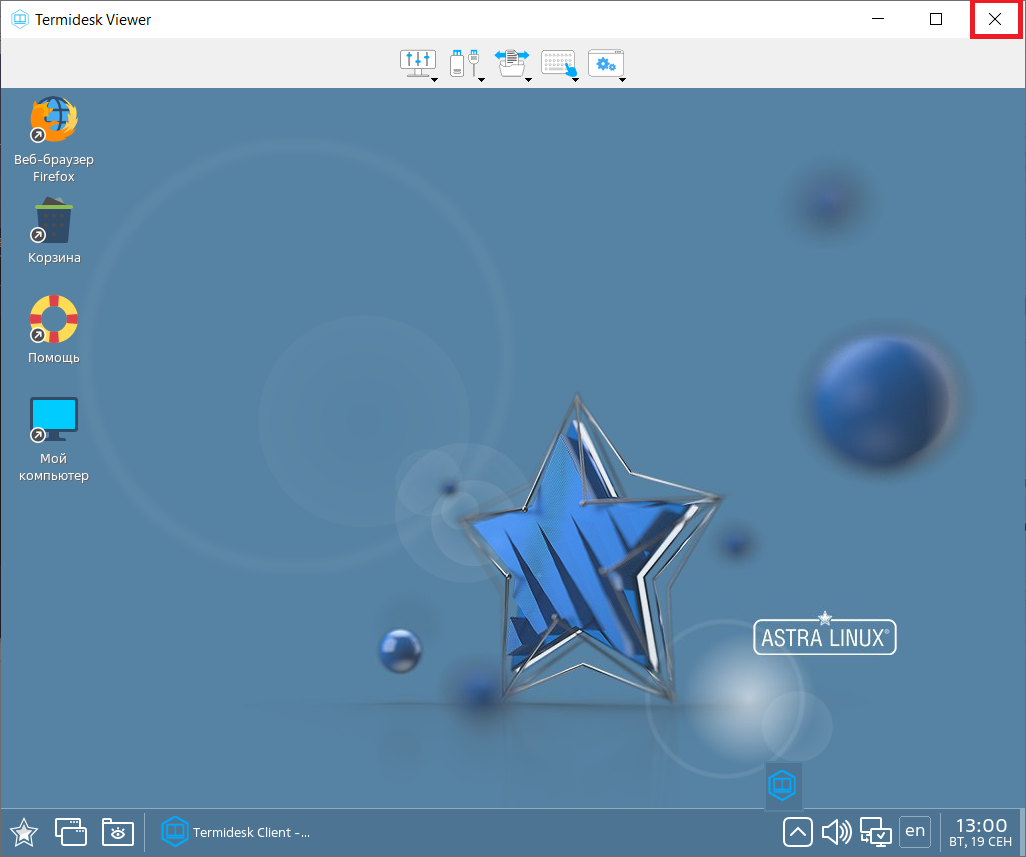Close the Termidesk Viewer window
Screen dimensions: 1026x857
click(995, 19)
